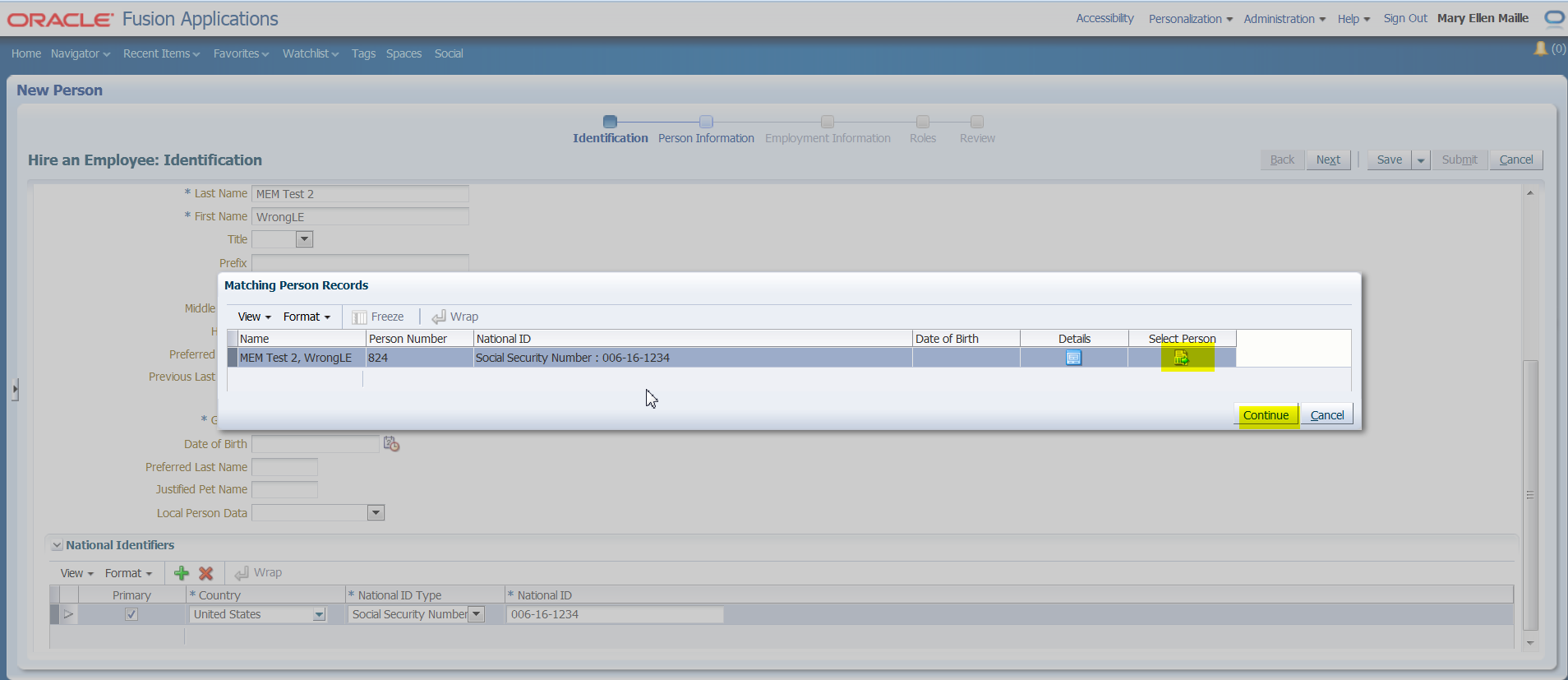The image size is (1568, 680).
Task: Open the notifications bell icon
Action: point(1541,49)
